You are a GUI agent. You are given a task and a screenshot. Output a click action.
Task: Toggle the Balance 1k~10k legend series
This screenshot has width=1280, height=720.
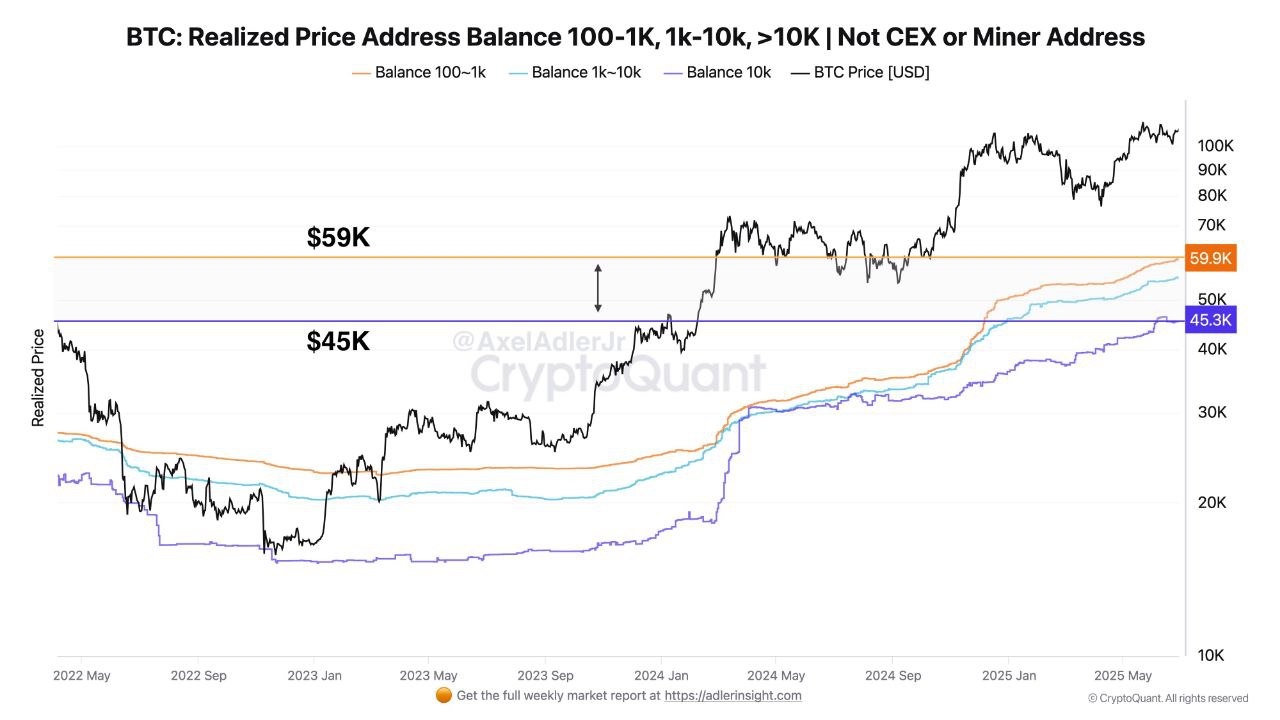[575, 72]
